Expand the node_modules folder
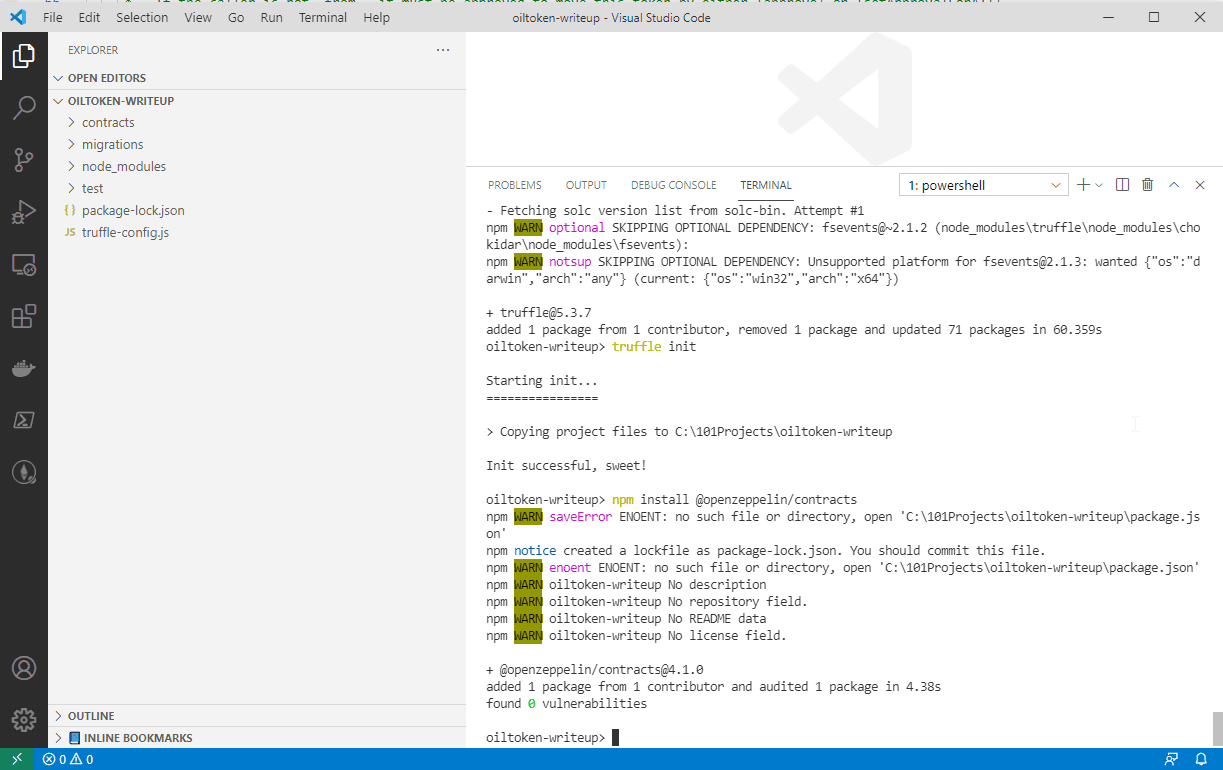Screen dimensions: 1223x770 256,166
